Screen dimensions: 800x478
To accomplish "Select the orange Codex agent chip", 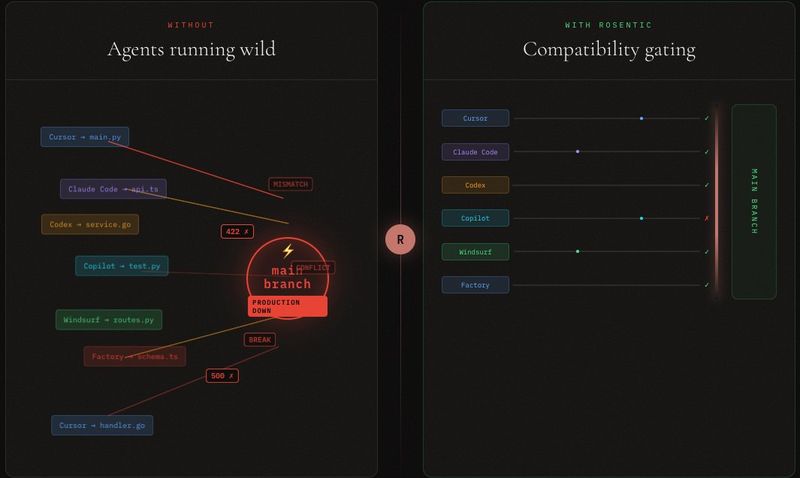I will 475,185.
